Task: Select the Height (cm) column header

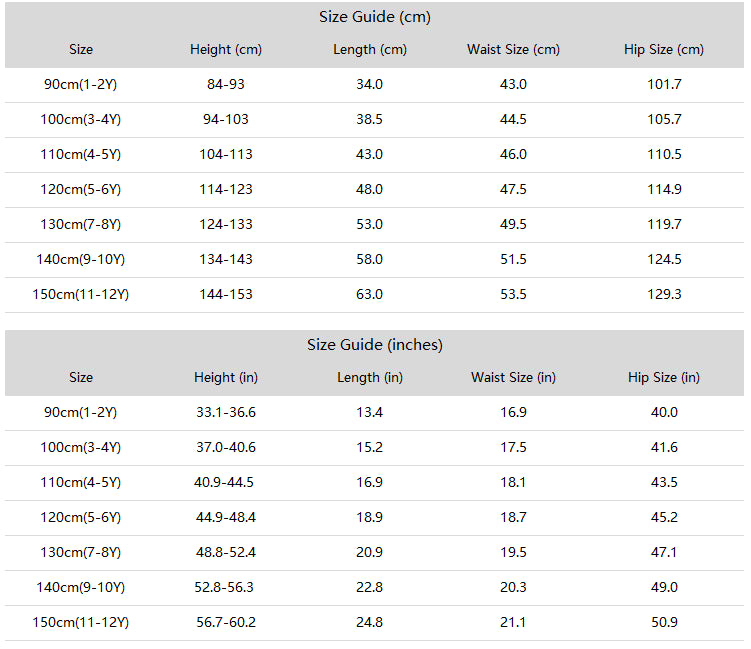Action: [226, 49]
